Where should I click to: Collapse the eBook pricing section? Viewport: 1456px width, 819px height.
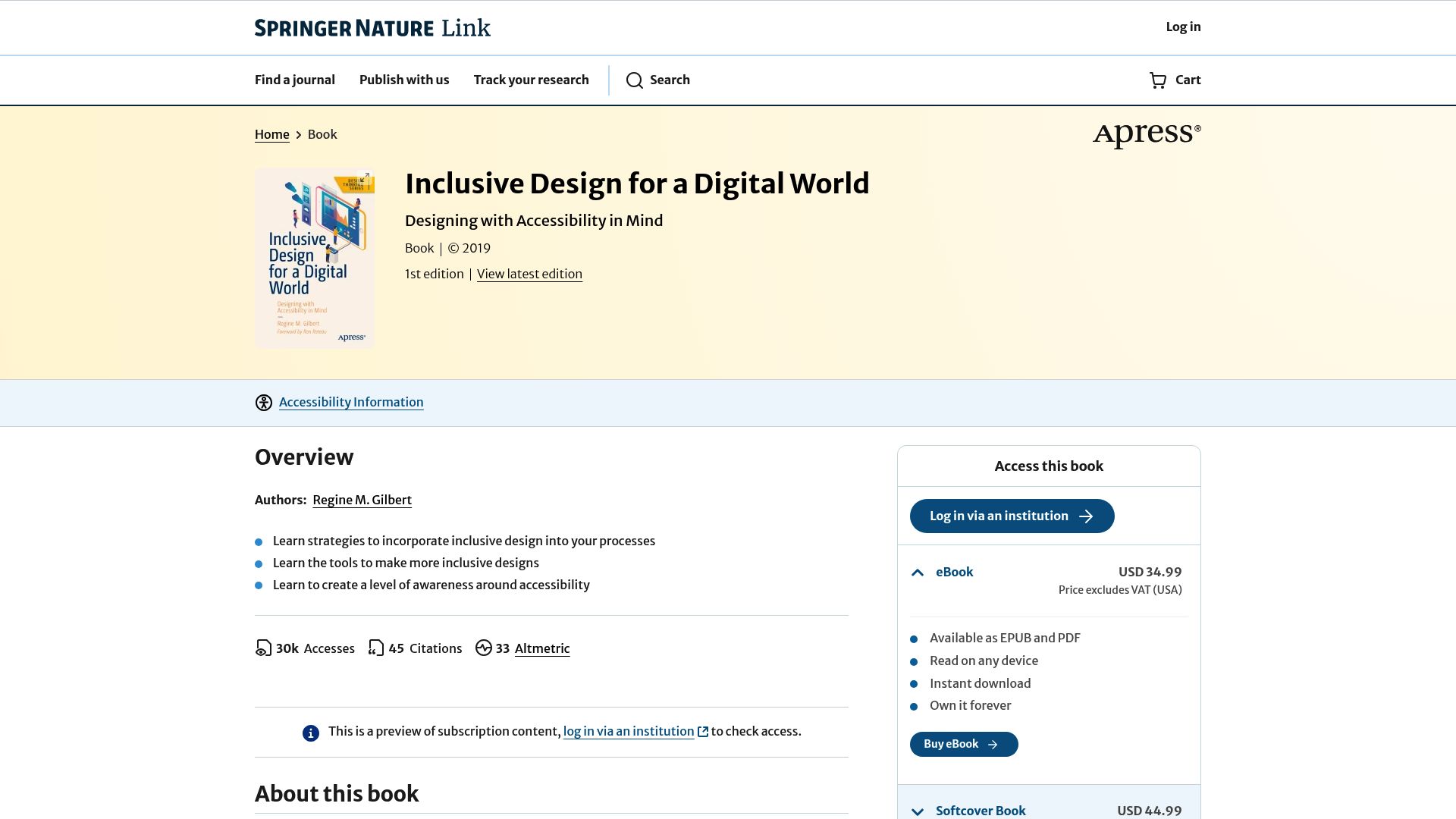(x=918, y=573)
